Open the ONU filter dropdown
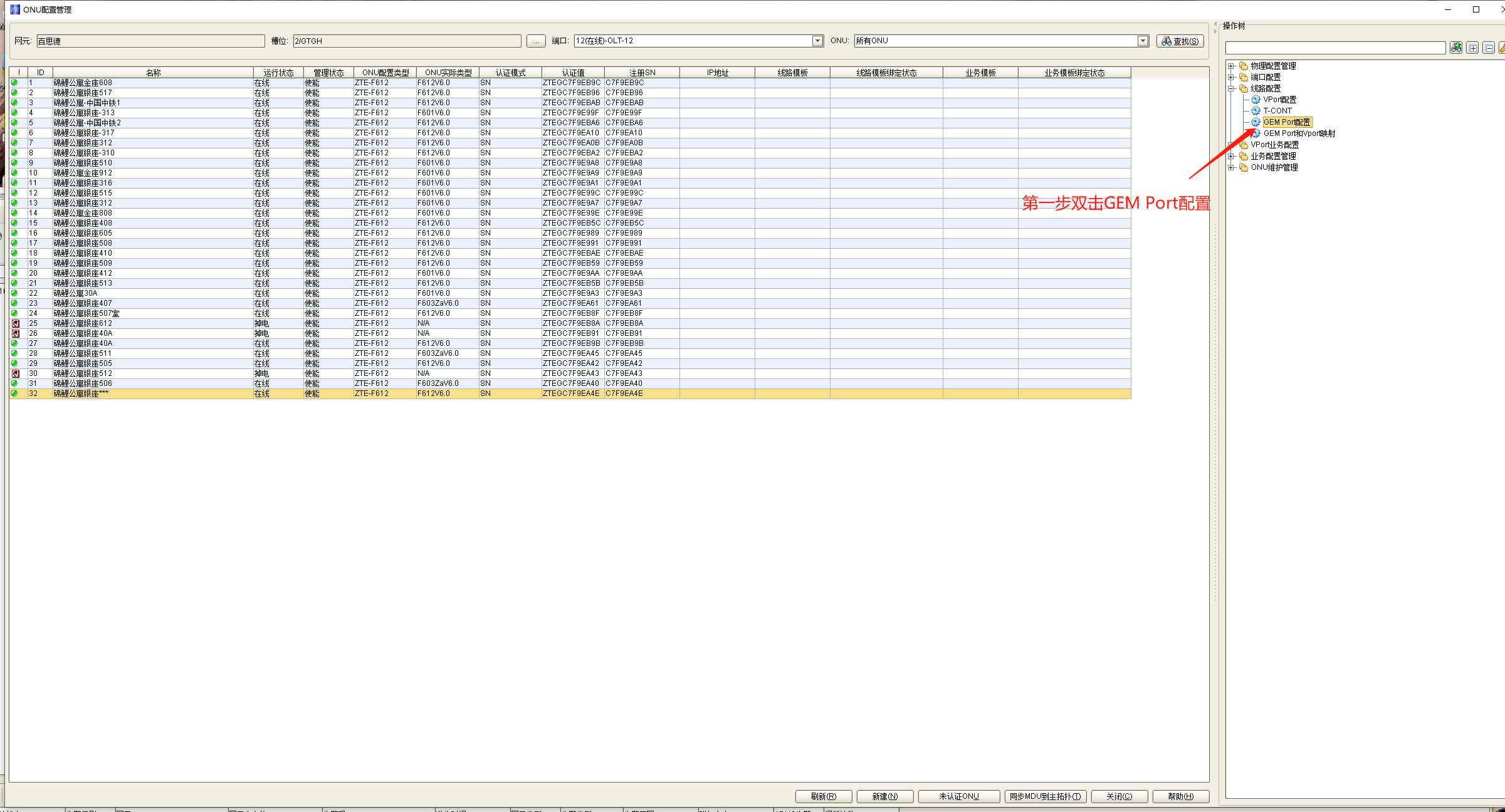The width and height of the screenshot is (1505, 812). click(1143, 41)
